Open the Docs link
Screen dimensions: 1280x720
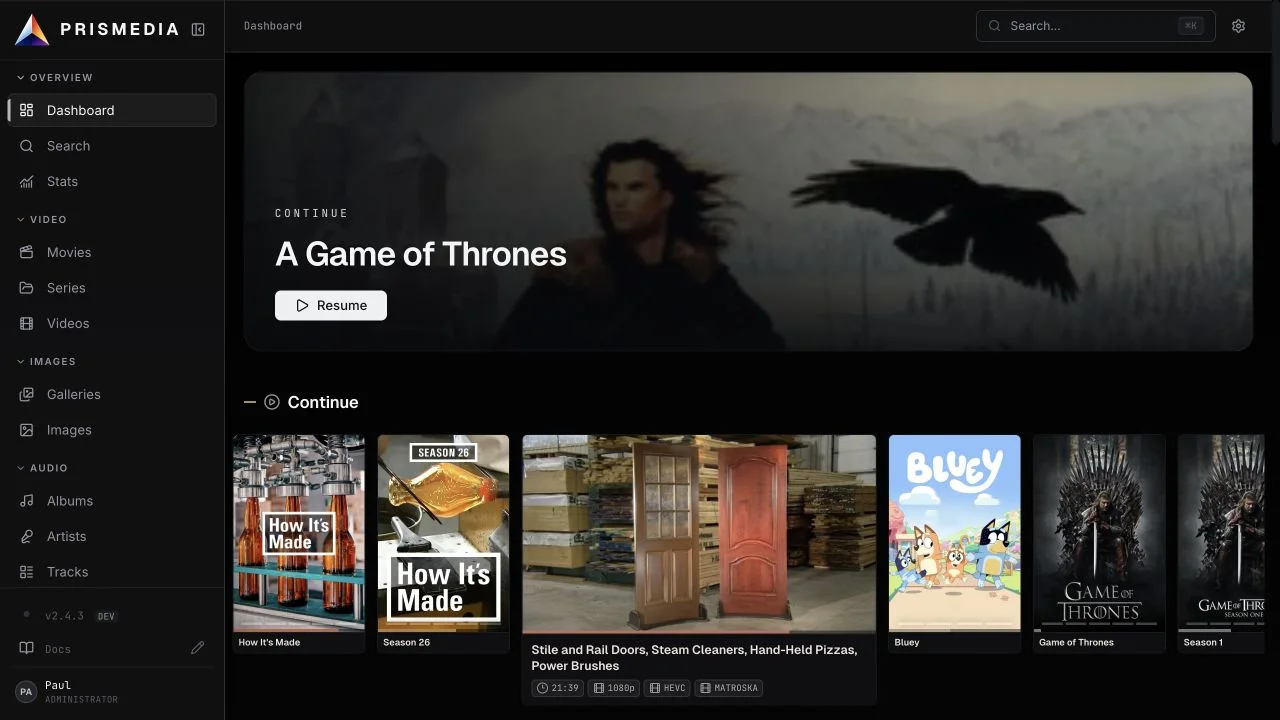coord(58,649)
